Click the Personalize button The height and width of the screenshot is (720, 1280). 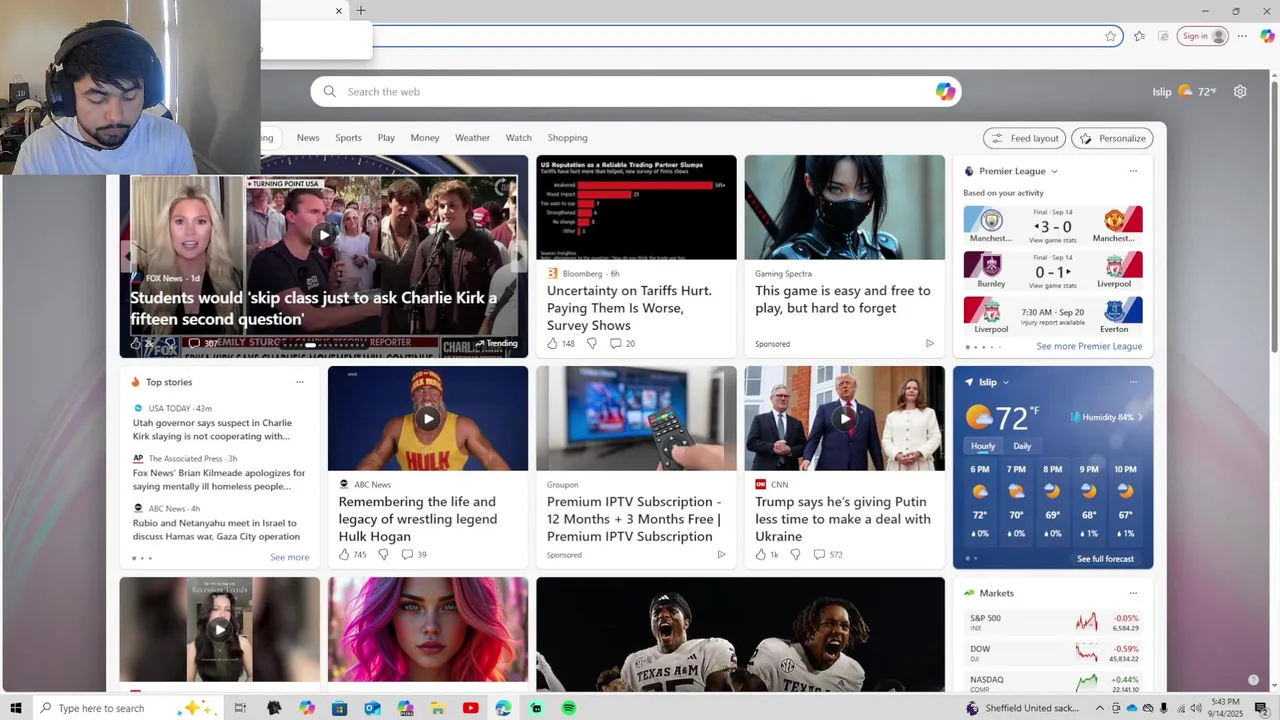1112,138
